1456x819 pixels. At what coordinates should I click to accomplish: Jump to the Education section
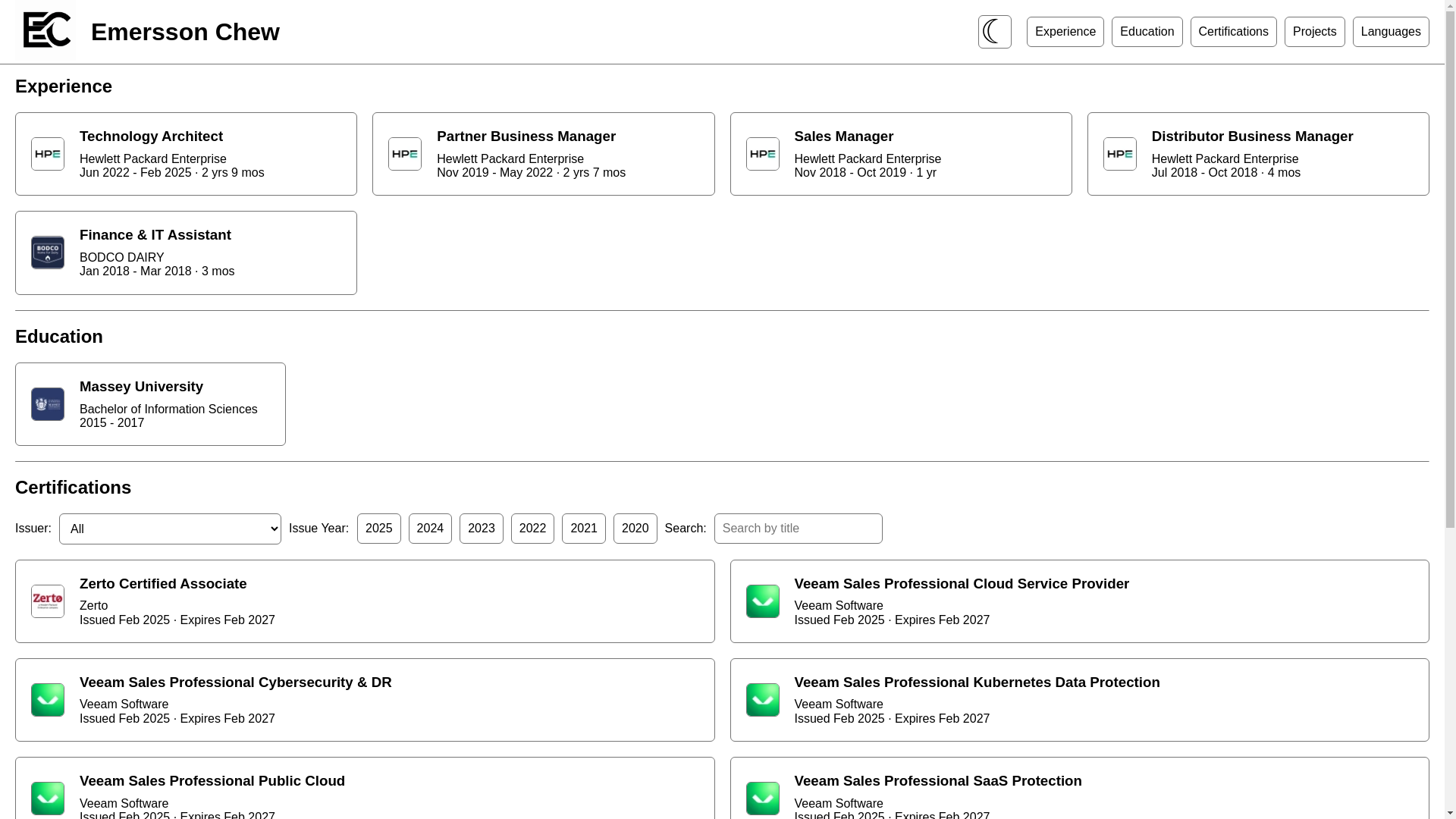tap(1147, 32)
